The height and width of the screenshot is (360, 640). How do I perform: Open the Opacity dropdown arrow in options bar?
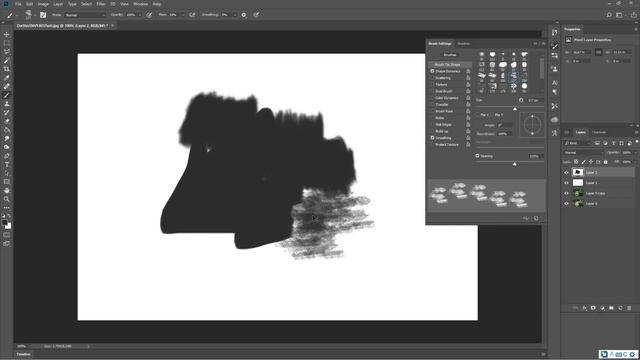point(140,15)
